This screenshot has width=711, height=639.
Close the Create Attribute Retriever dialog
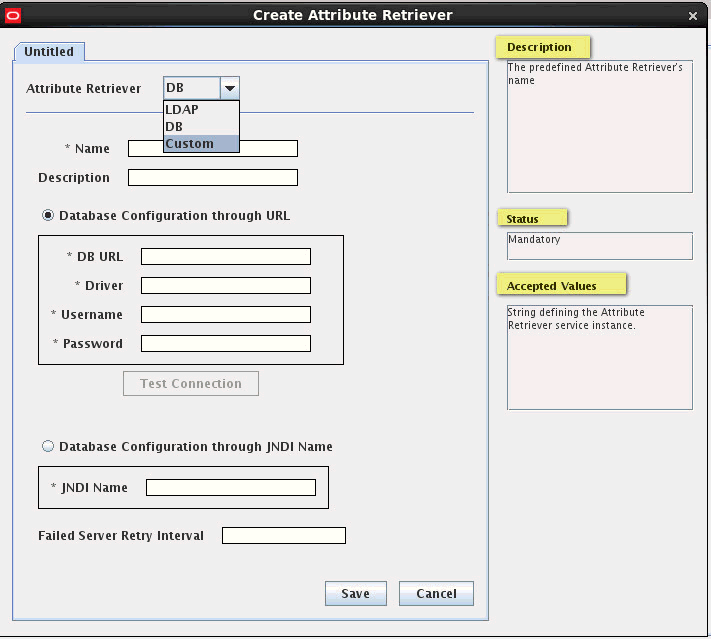click(x=692, y=16)
